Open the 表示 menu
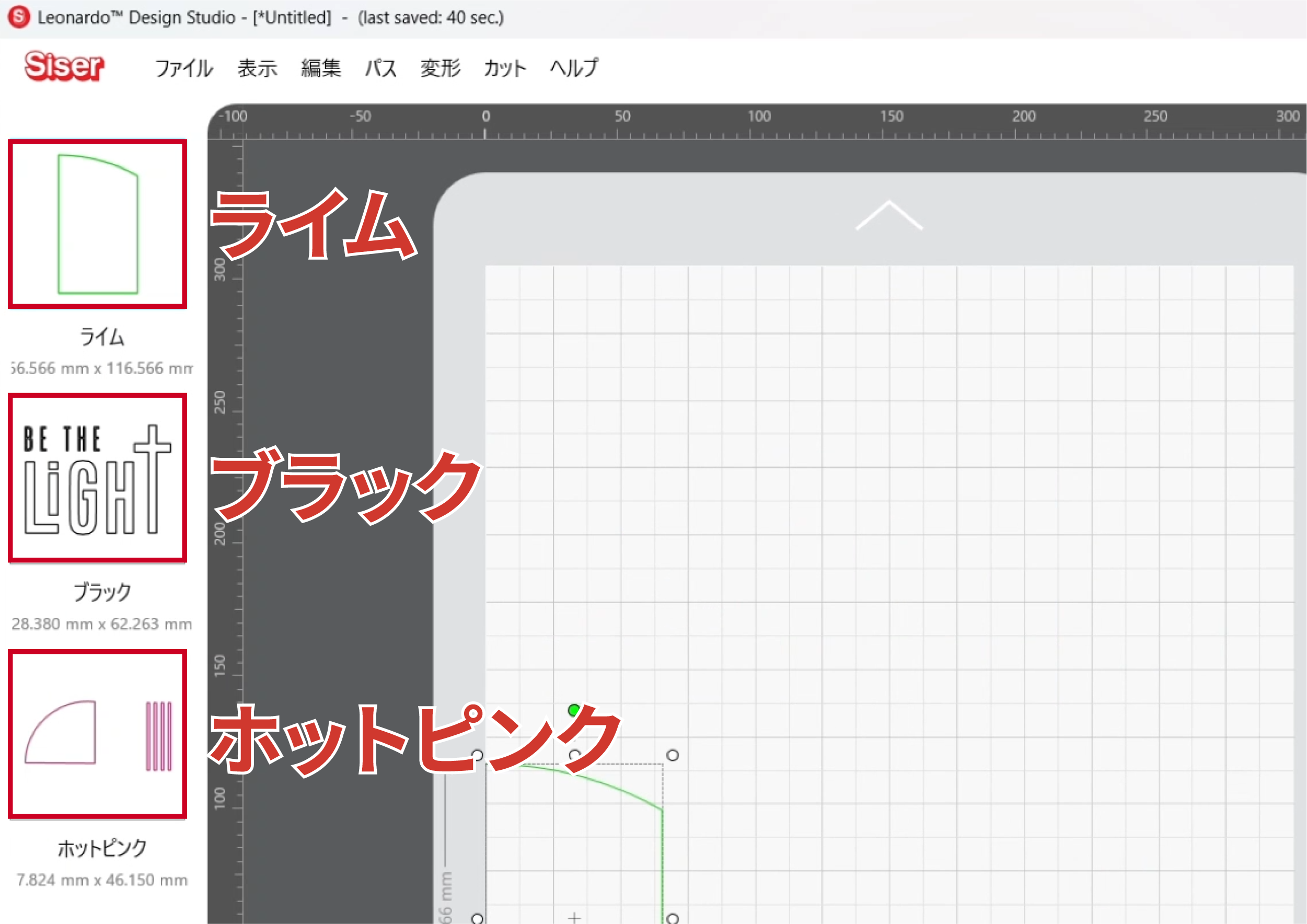The image size is (1307, 924). click(x=257, y=68)
